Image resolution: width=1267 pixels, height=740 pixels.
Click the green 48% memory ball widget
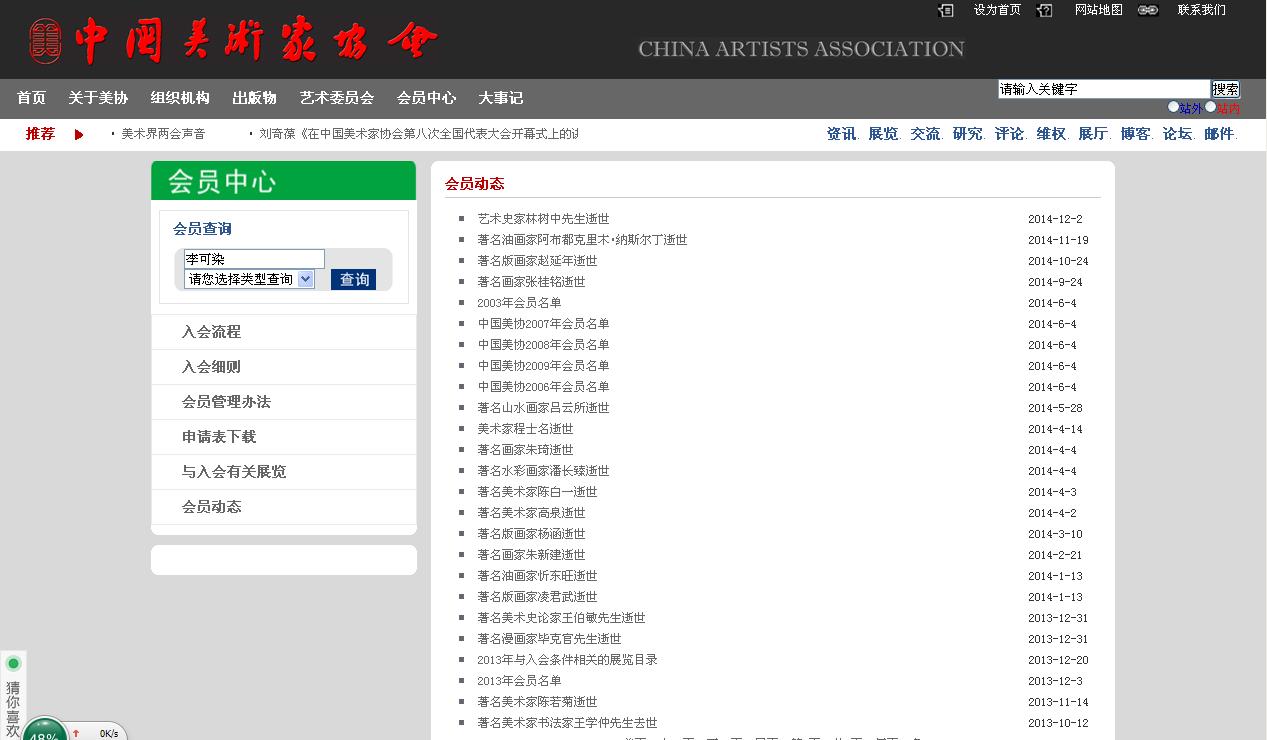point(44,732)
